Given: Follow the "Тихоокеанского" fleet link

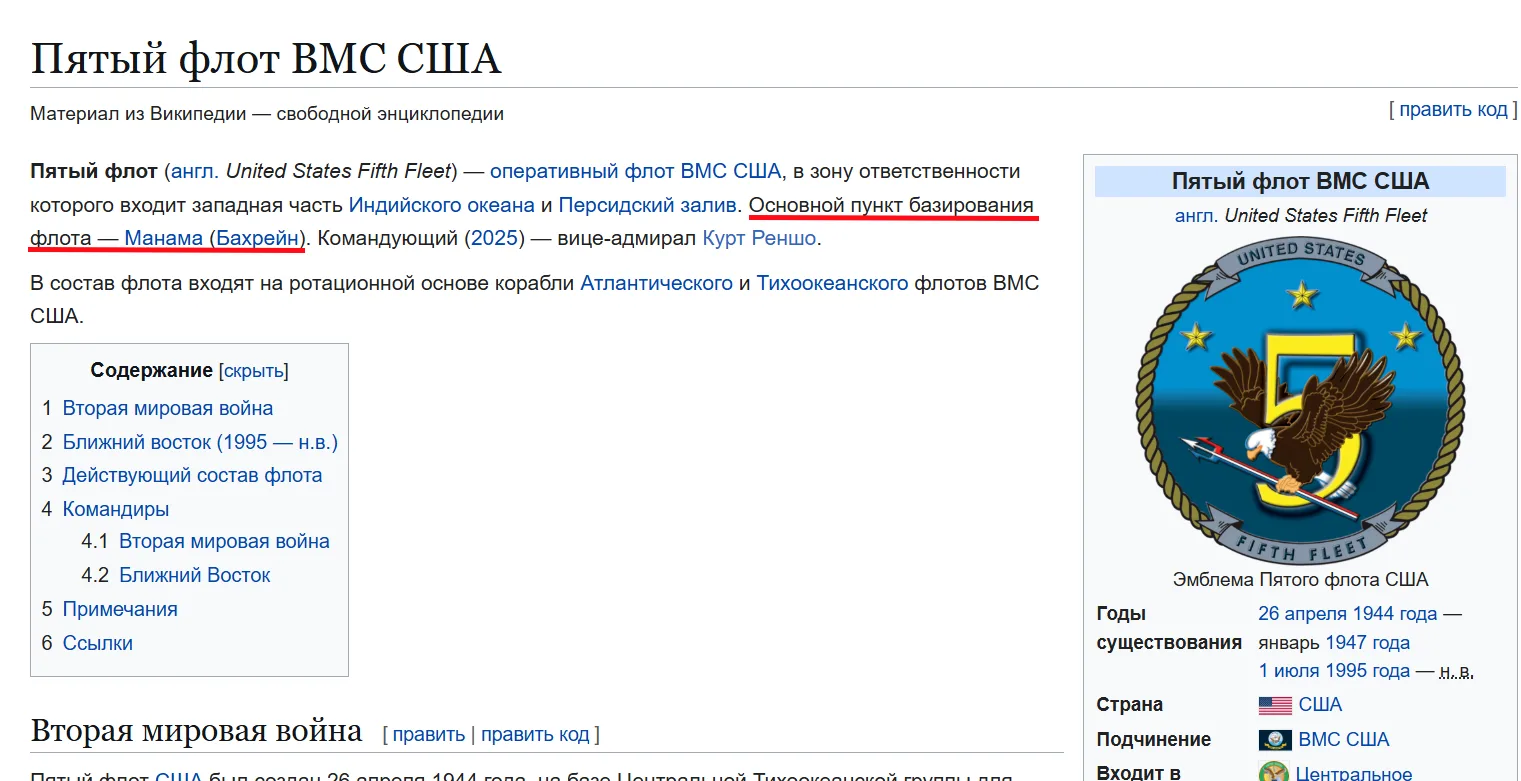Looking at the screenshot, I should (x=832, y=283).
